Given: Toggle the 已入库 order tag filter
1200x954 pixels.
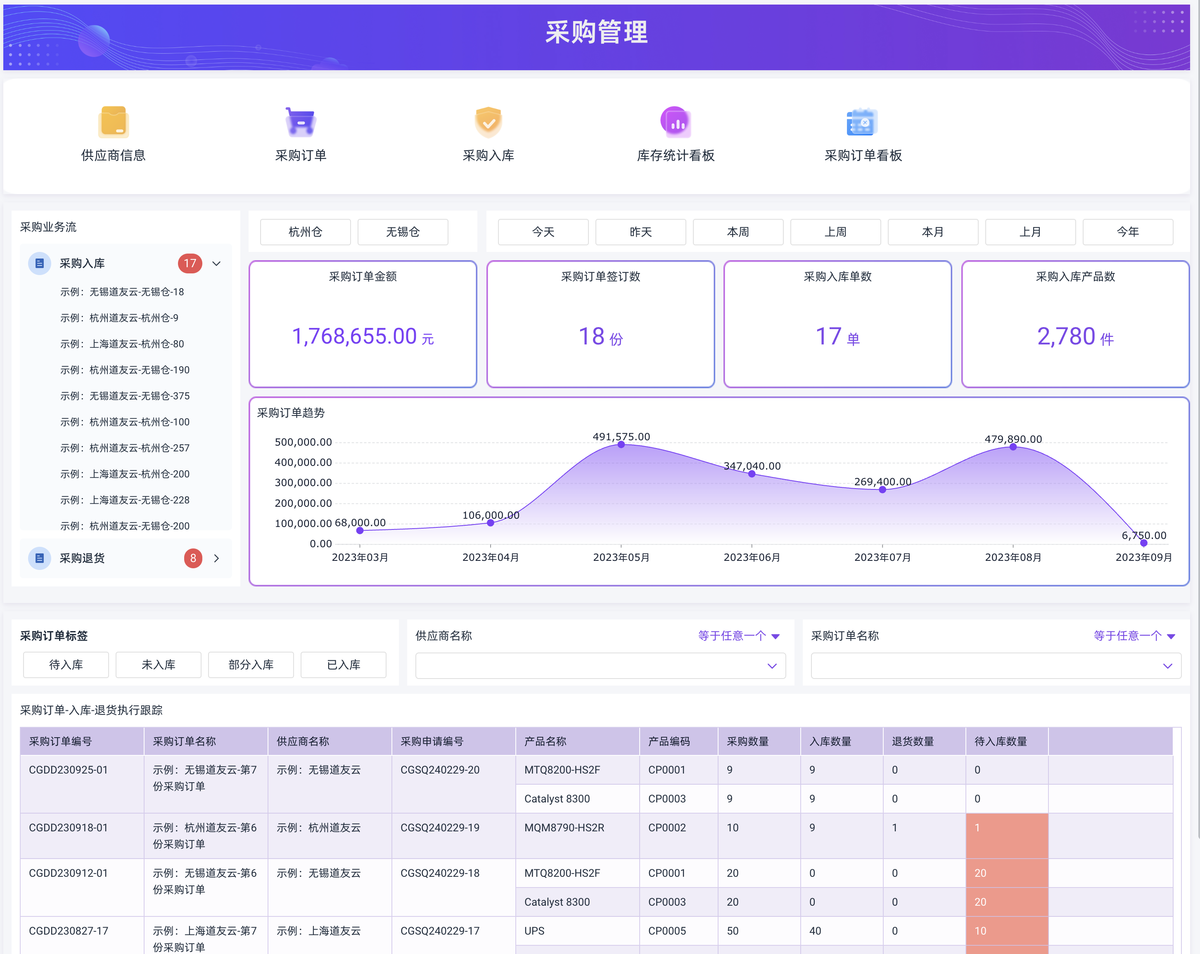Looking at the screenshot, I should coord(343,664).
